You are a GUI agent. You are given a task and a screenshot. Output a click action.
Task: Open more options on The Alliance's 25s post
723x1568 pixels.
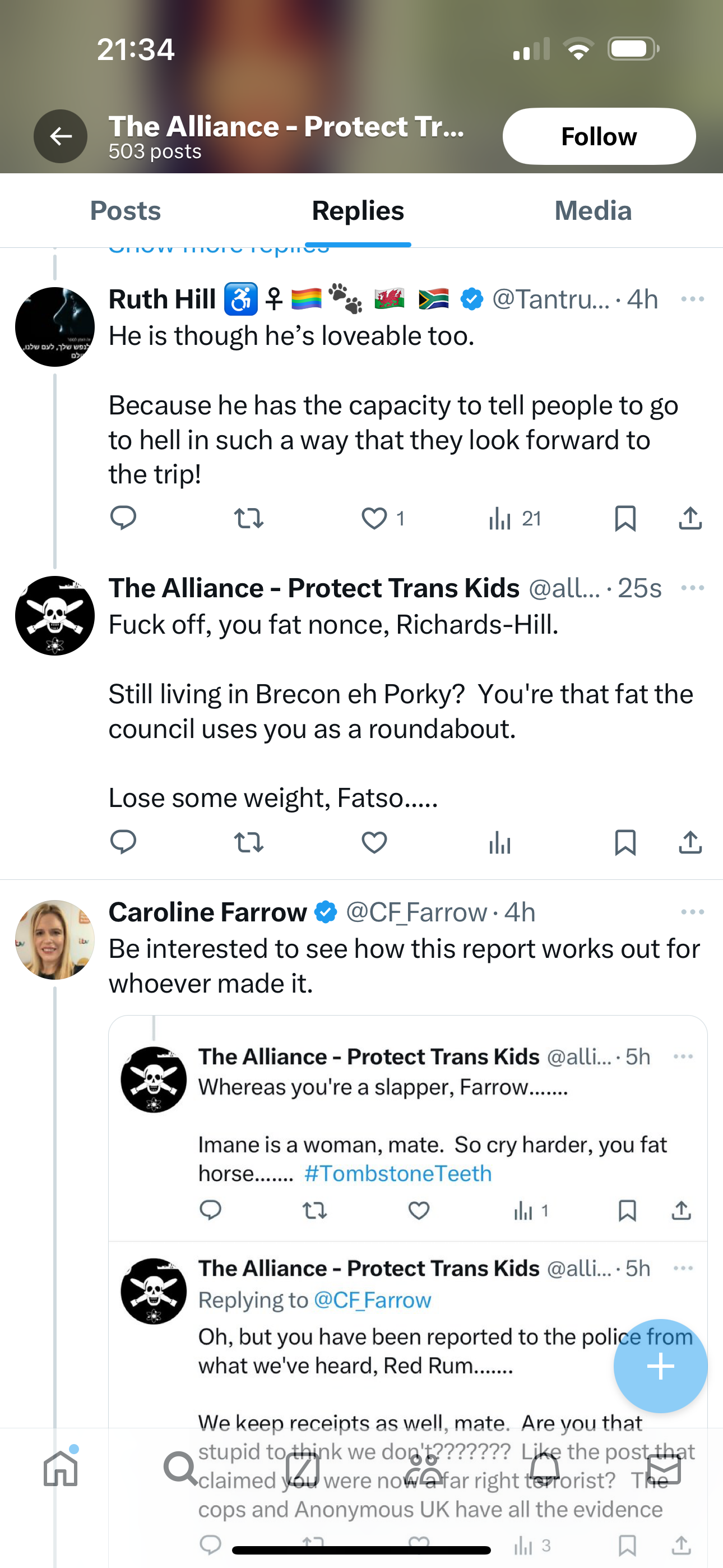(692, 588)
